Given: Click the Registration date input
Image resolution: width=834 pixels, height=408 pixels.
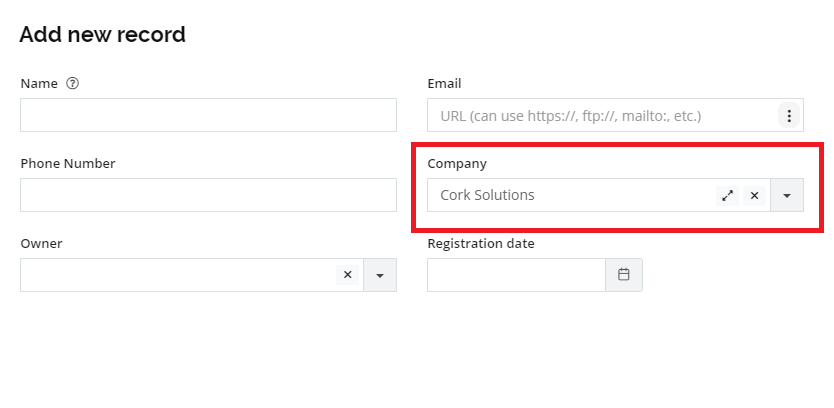Looking at the screenshot, I should pyautogui.click(x=516, y=275).
